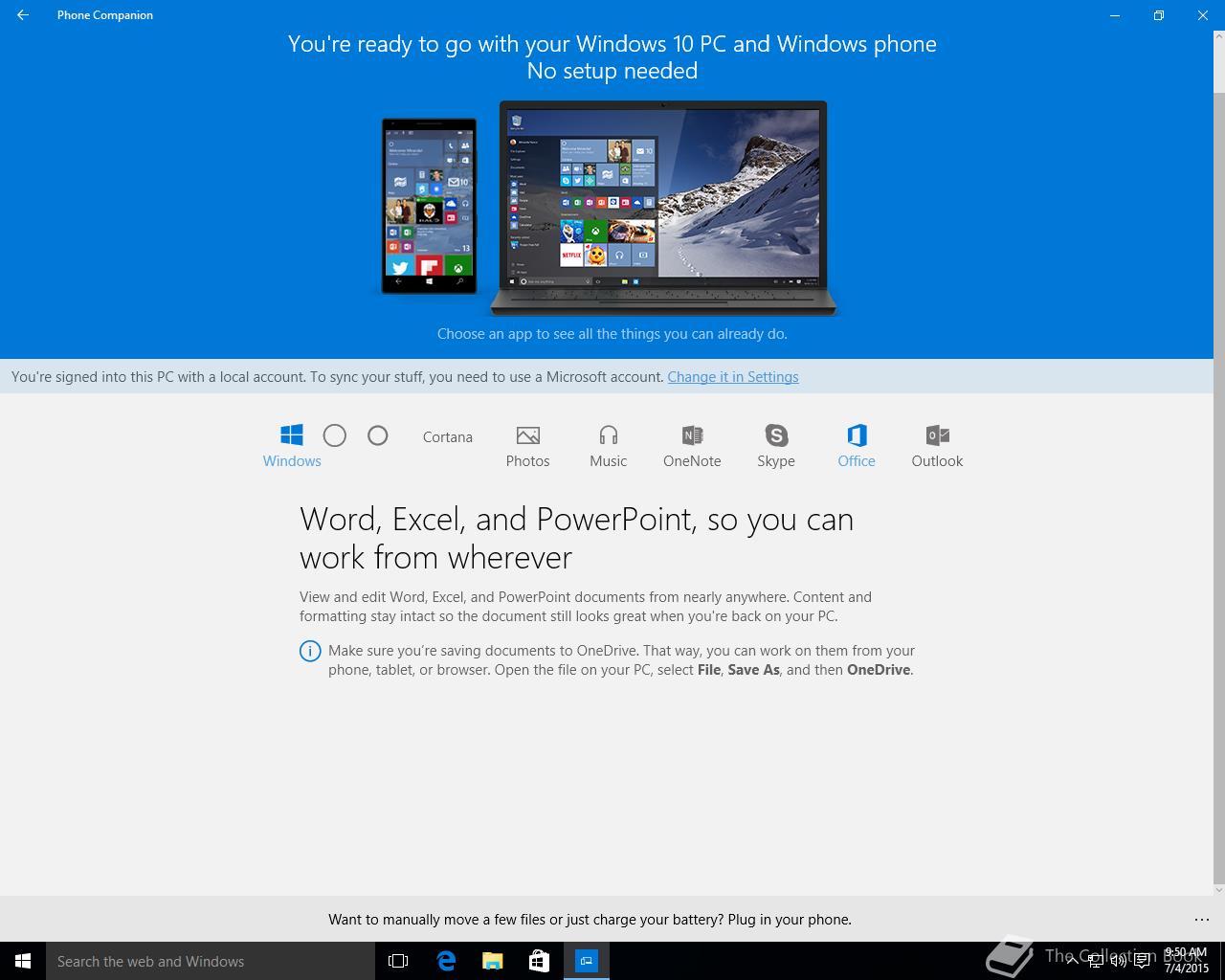Show hidden tray icons chevron
The width and height of the screenshot is (1225, 980).
1073,961
